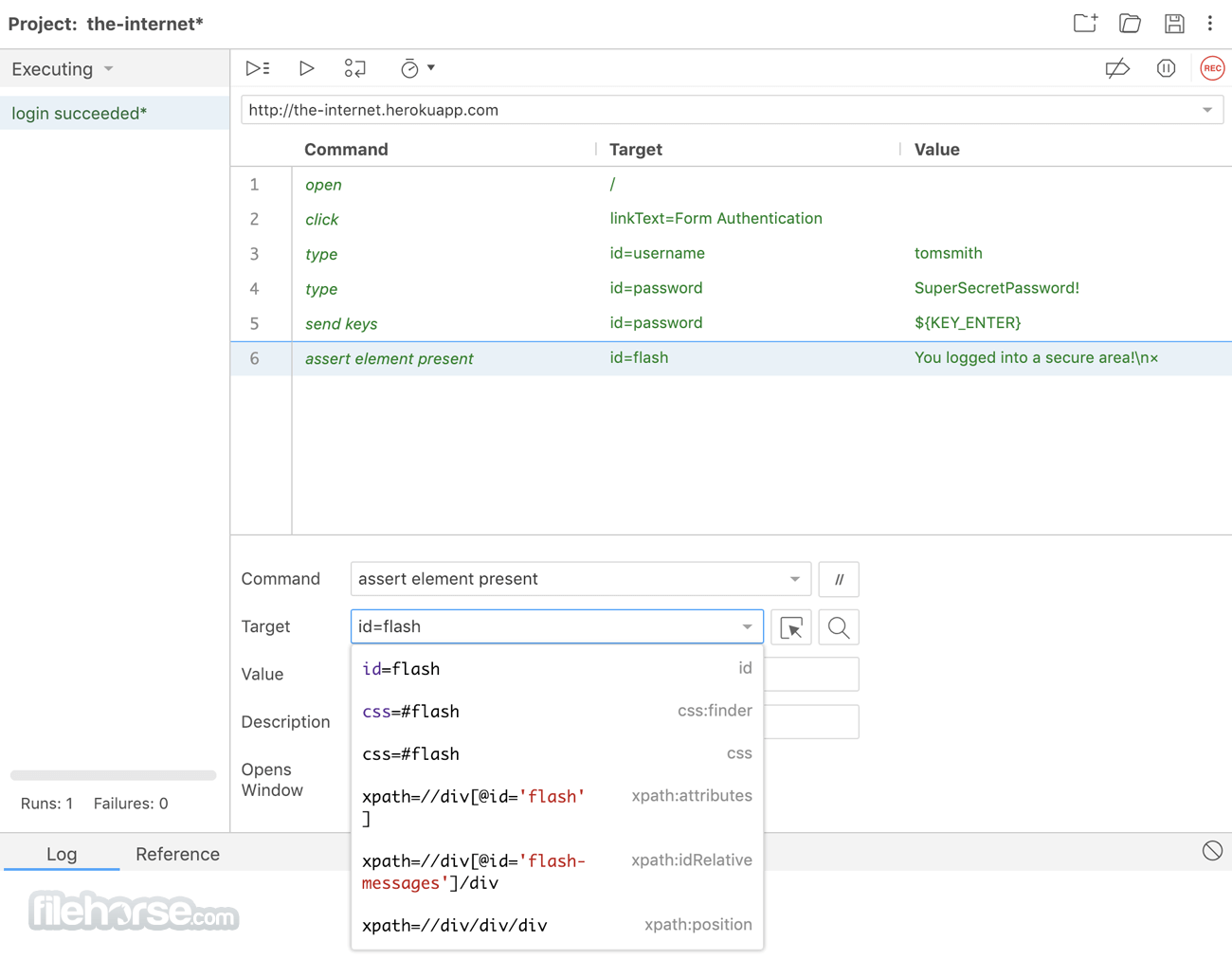Open the three-dot more options menu
1232x959 pixels.
[1210, 23]
